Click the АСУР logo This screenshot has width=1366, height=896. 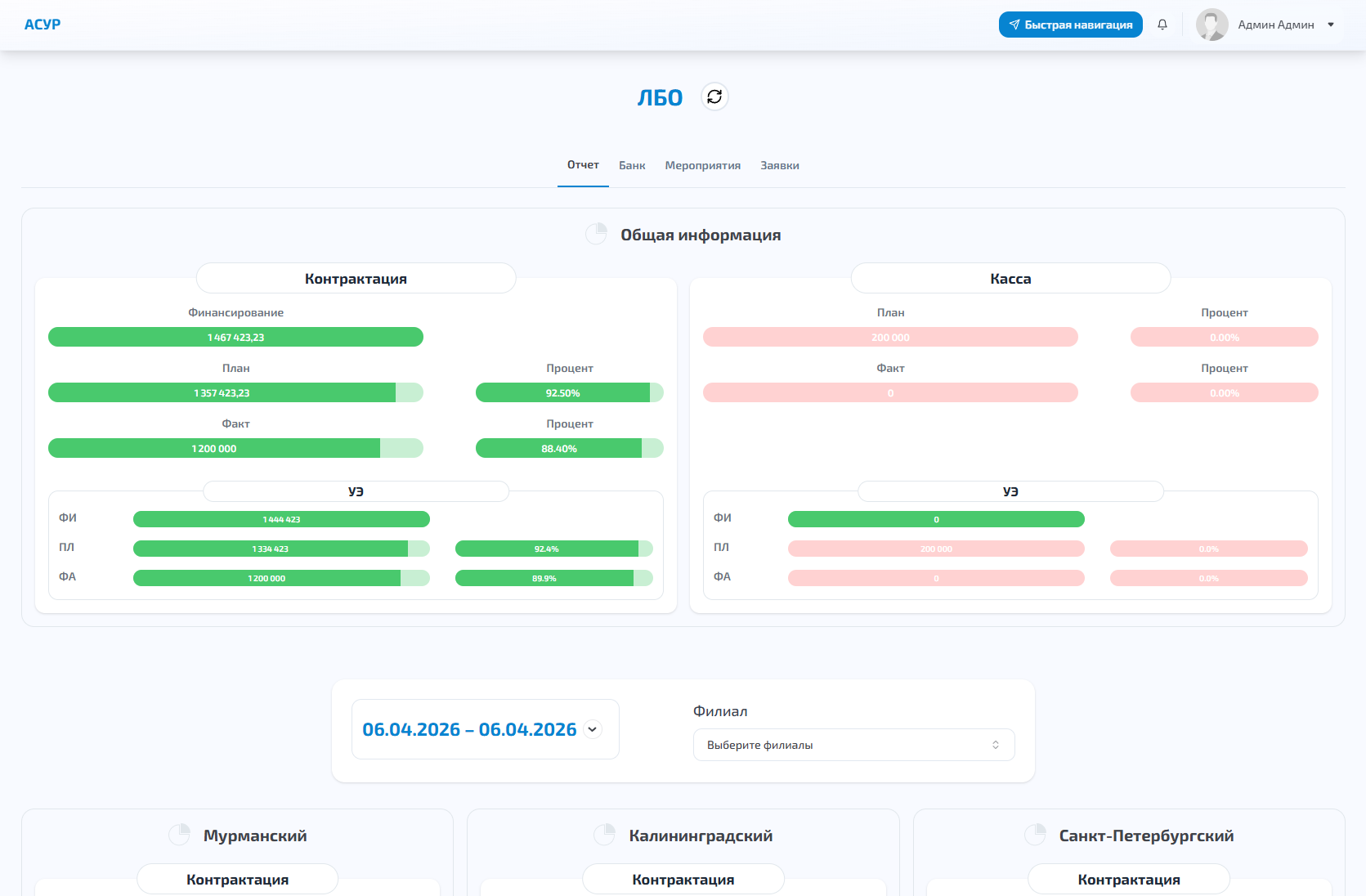click(x=43, y=25)
